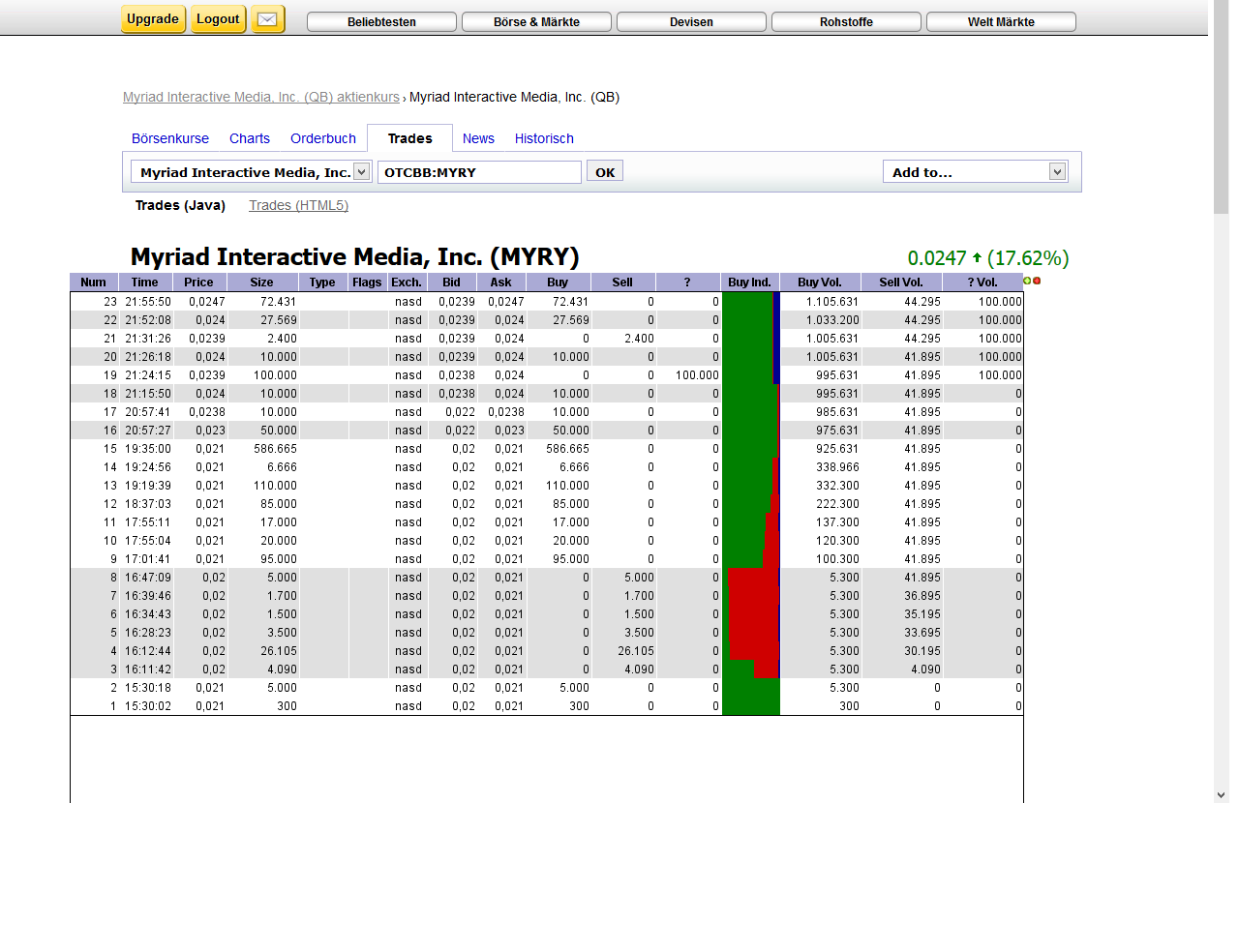
Task: Switch to the Charts tab
Action: coord(250,138)
